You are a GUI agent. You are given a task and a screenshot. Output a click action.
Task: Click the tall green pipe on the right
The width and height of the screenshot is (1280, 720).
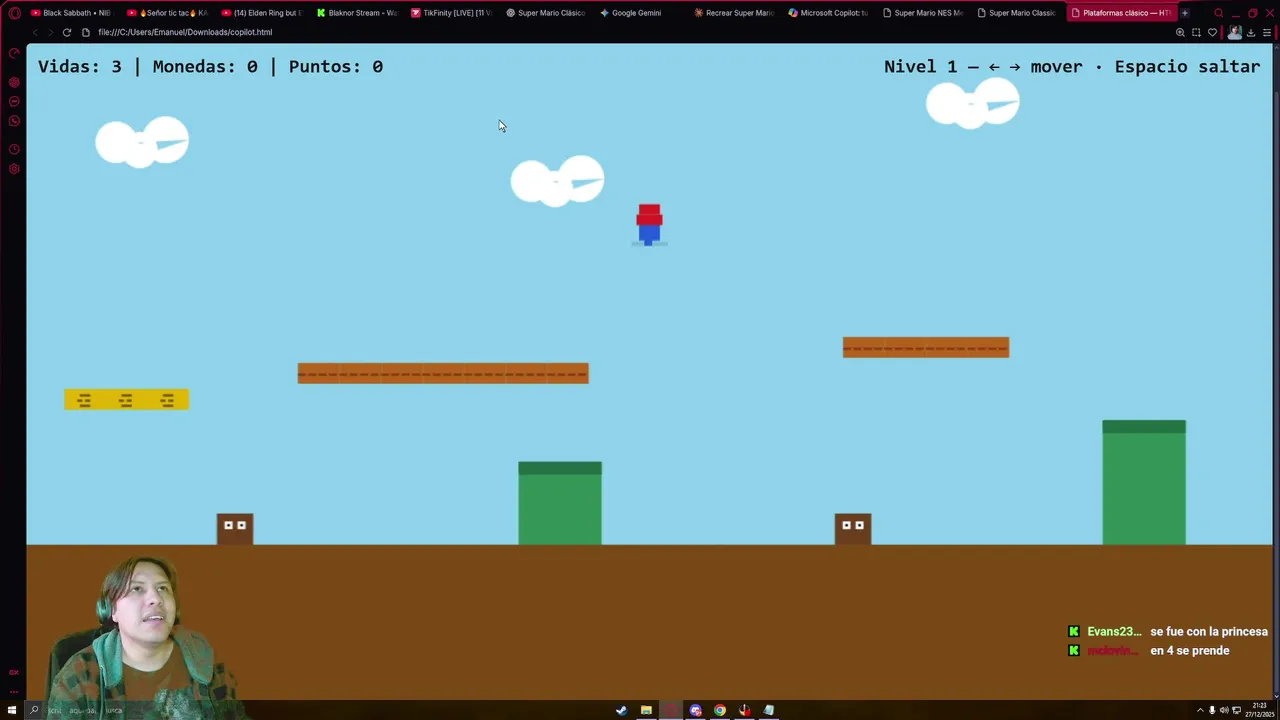[1144, 483]
